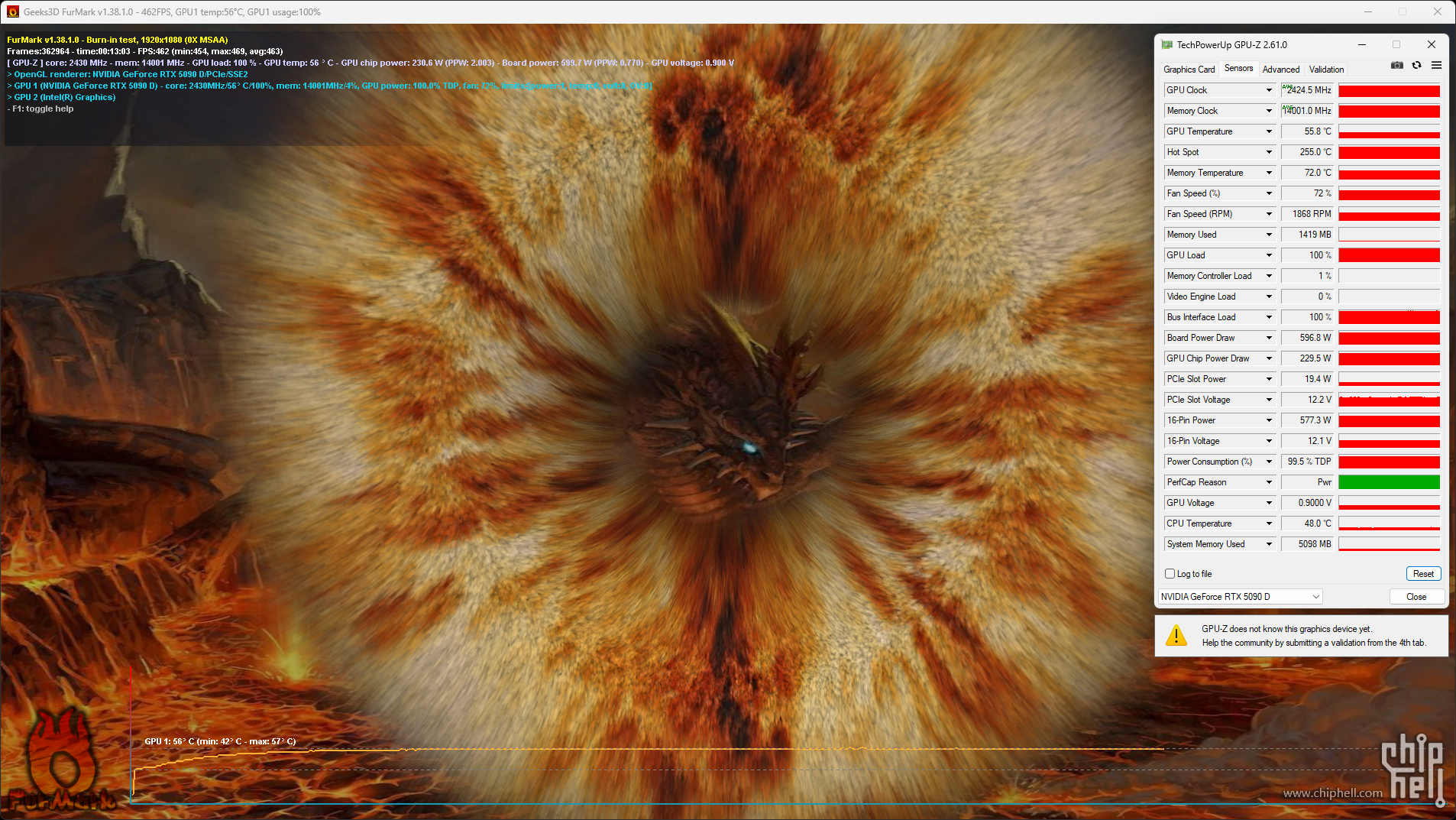Click the GPU-Z screenshot camera icon

(1397, 66)
